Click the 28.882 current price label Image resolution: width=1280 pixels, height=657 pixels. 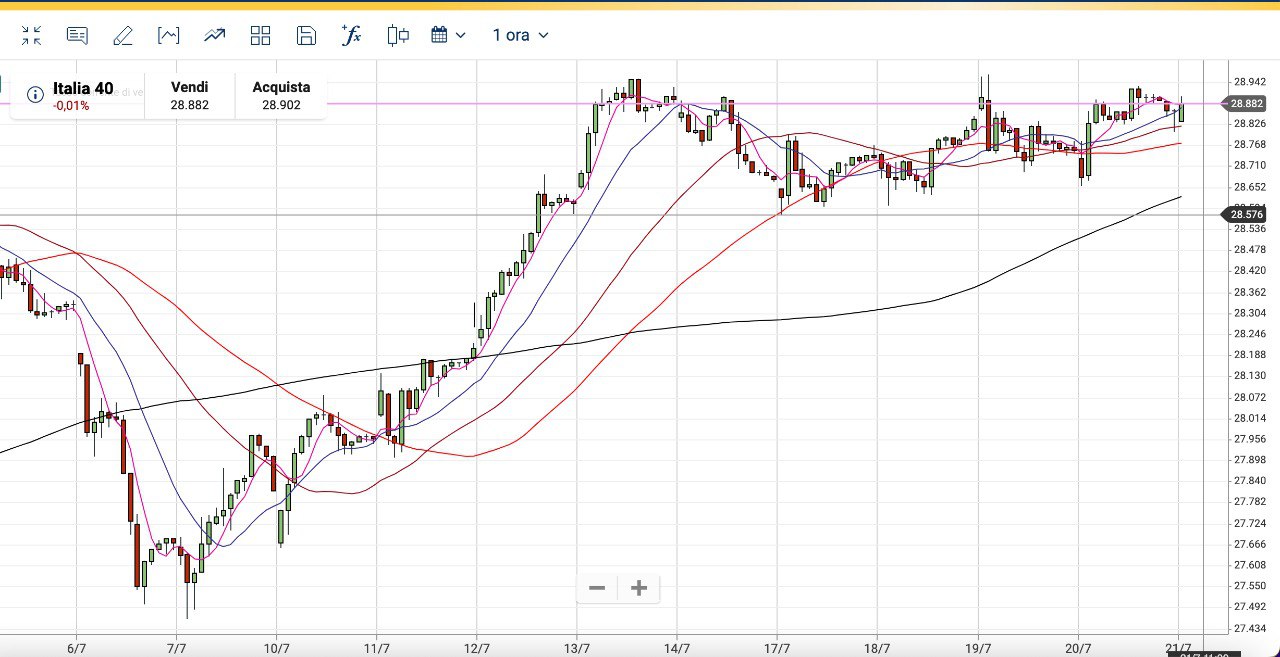[1246, 103]
